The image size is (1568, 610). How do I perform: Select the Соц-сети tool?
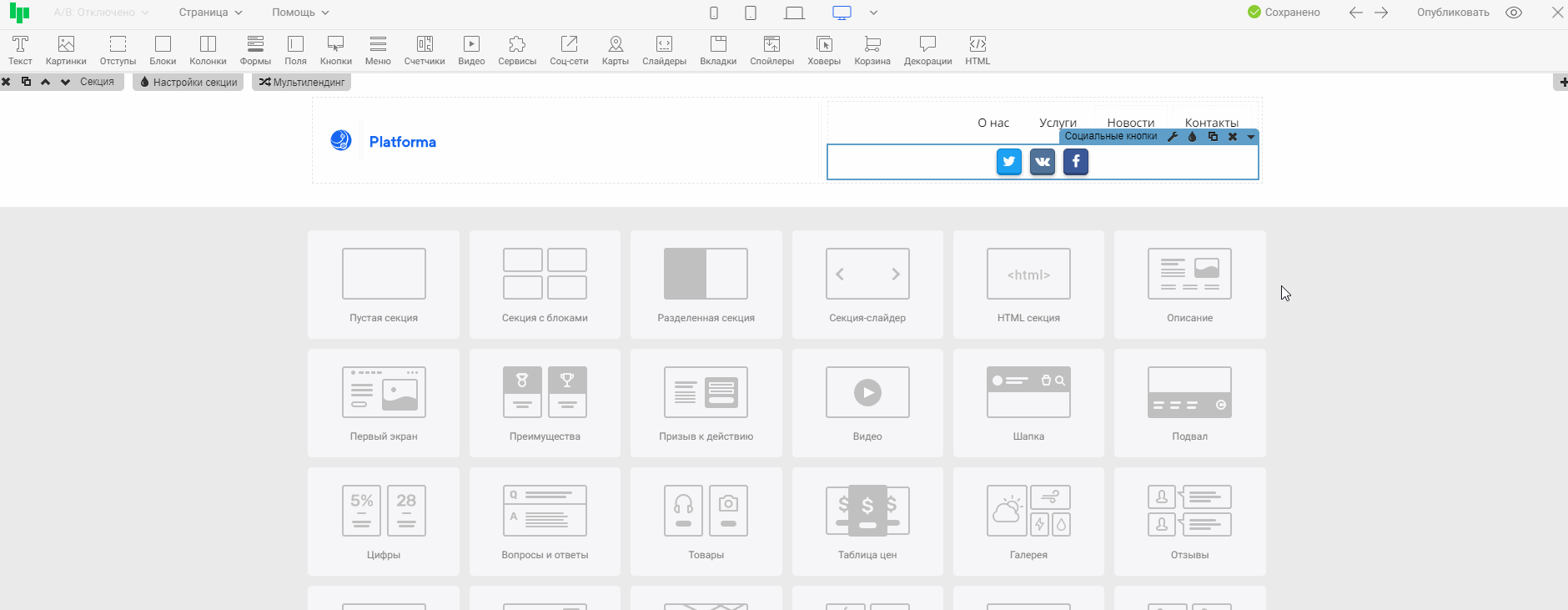pos(569,50)
